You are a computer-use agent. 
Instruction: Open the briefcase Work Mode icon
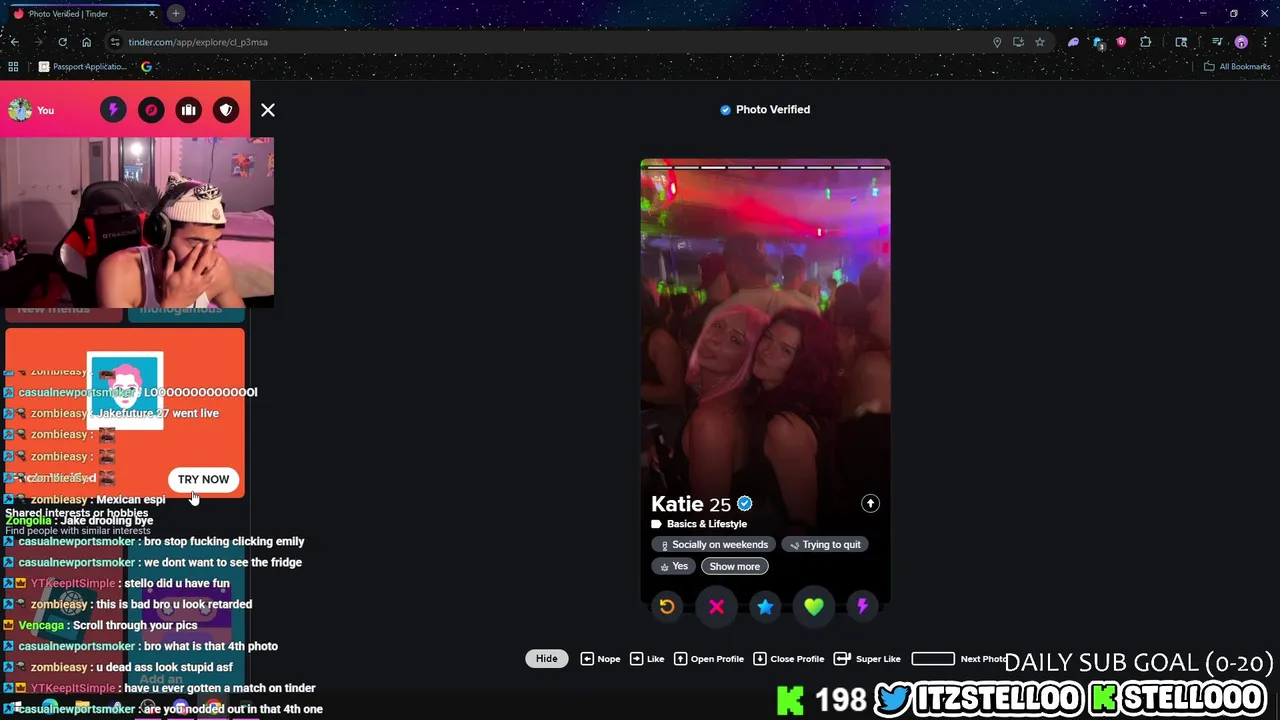click(x=189, y=110)
